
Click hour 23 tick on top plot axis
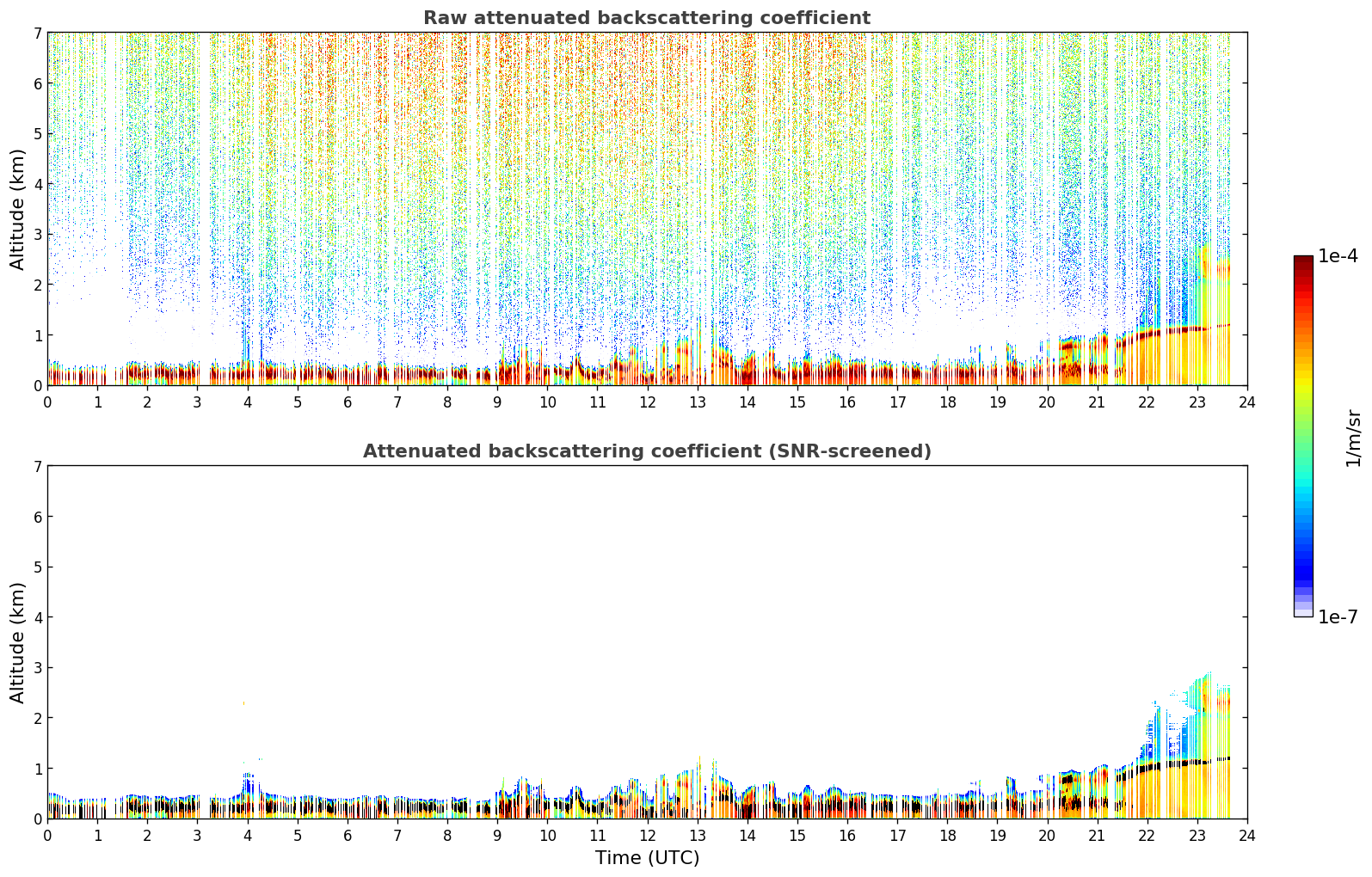pos(1197,402)
